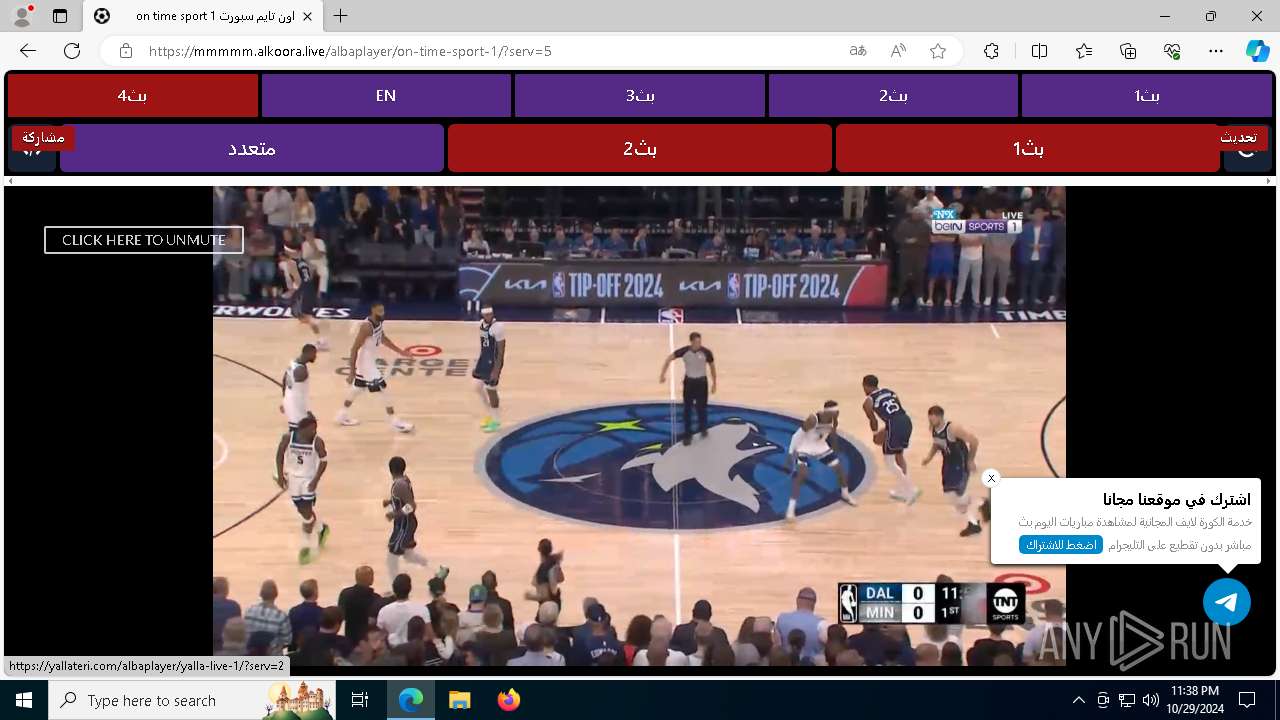Click the تحديث refresh button
The width and height of the screenshot is (1280, 720).
(1239, 137)
